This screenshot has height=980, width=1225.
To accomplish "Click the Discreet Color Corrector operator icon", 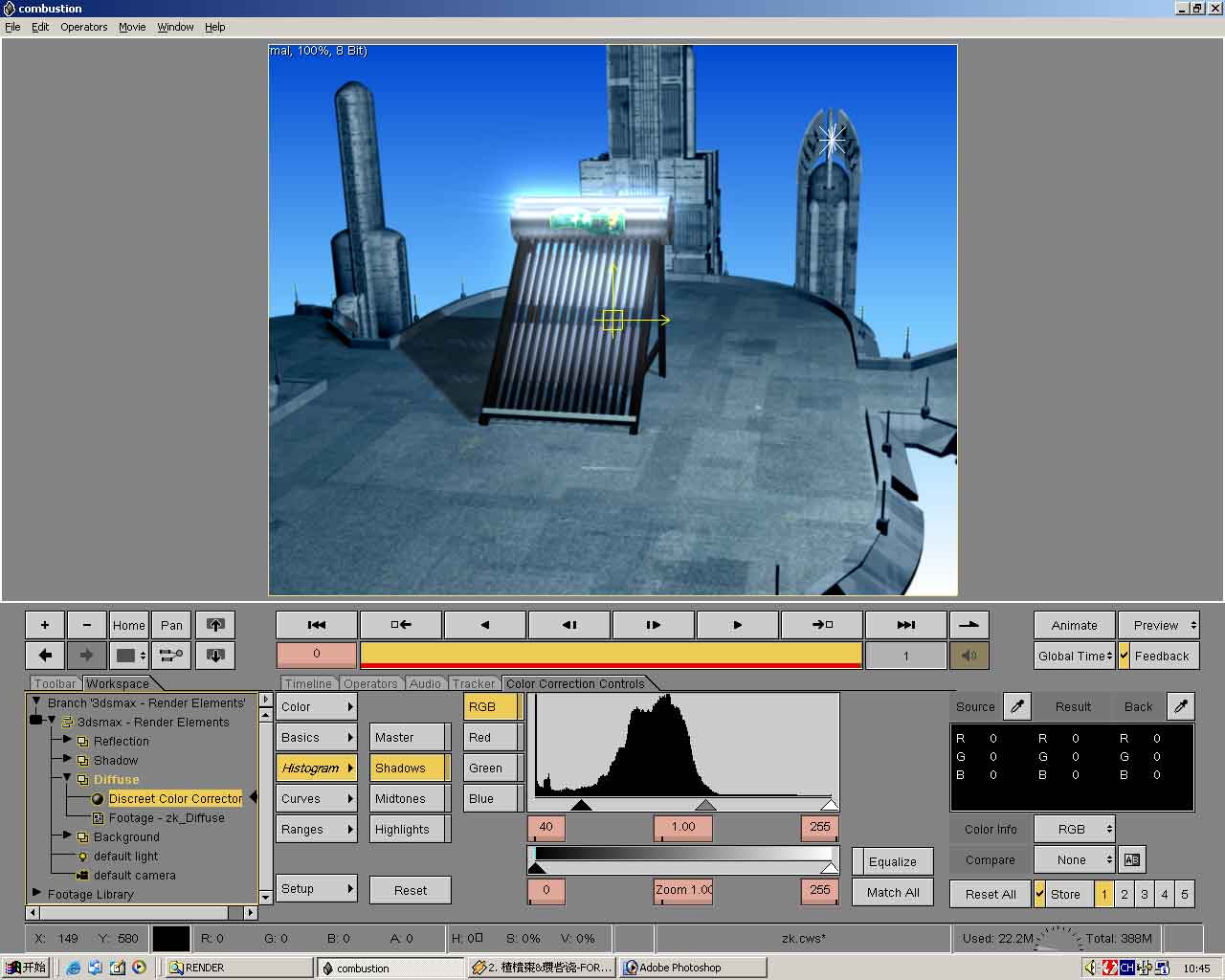I will (x=98, y=799).
